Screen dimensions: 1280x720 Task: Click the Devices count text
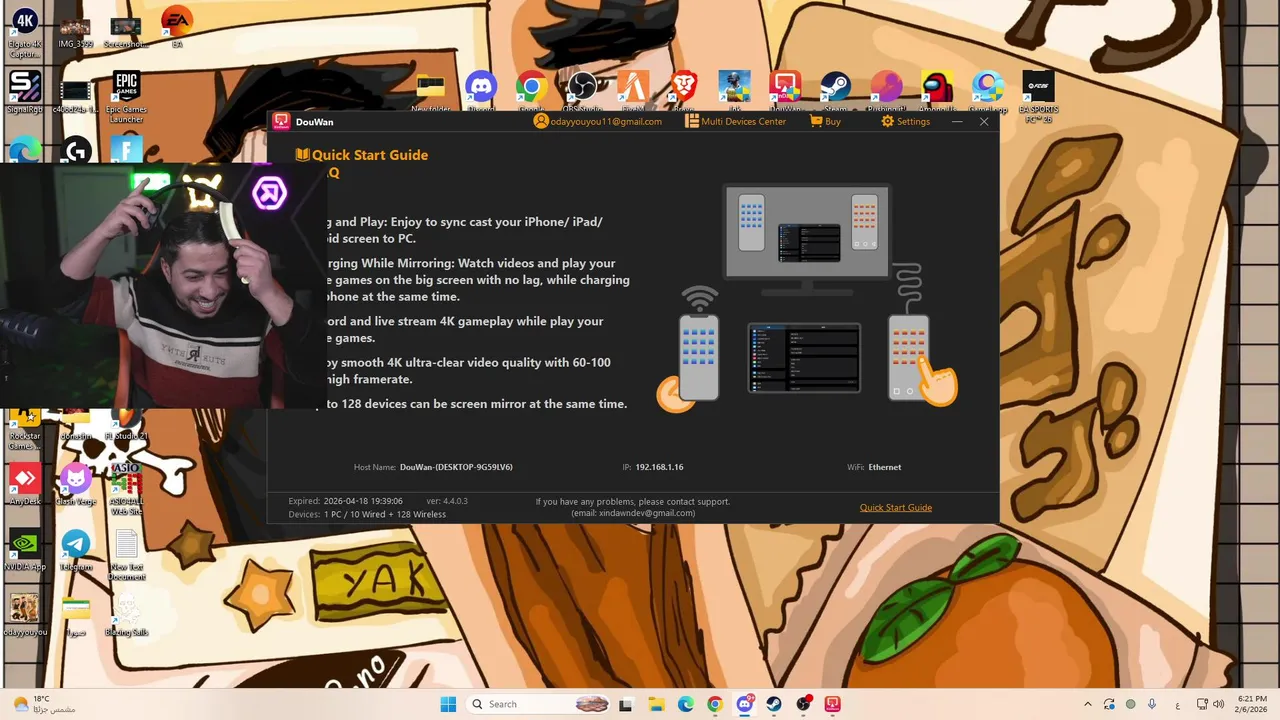pos(367,514)
